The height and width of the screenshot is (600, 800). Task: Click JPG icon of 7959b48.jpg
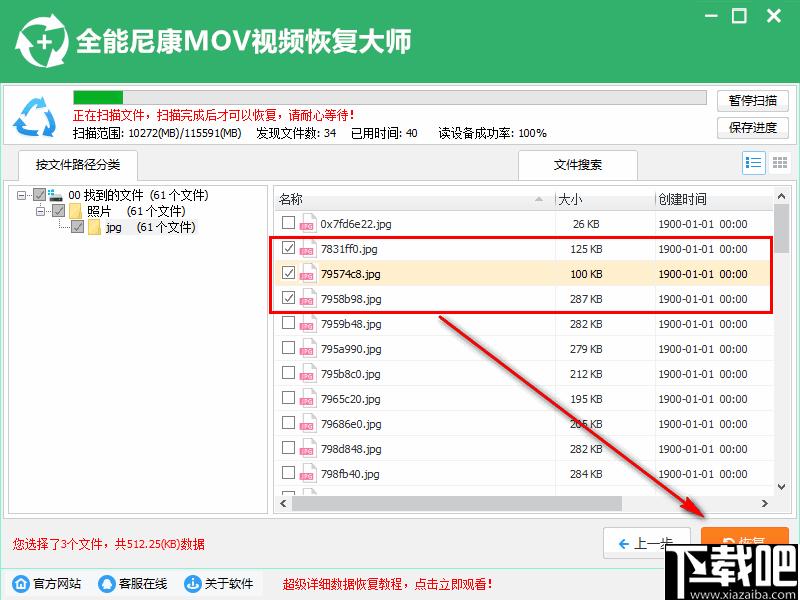(307, 324)
